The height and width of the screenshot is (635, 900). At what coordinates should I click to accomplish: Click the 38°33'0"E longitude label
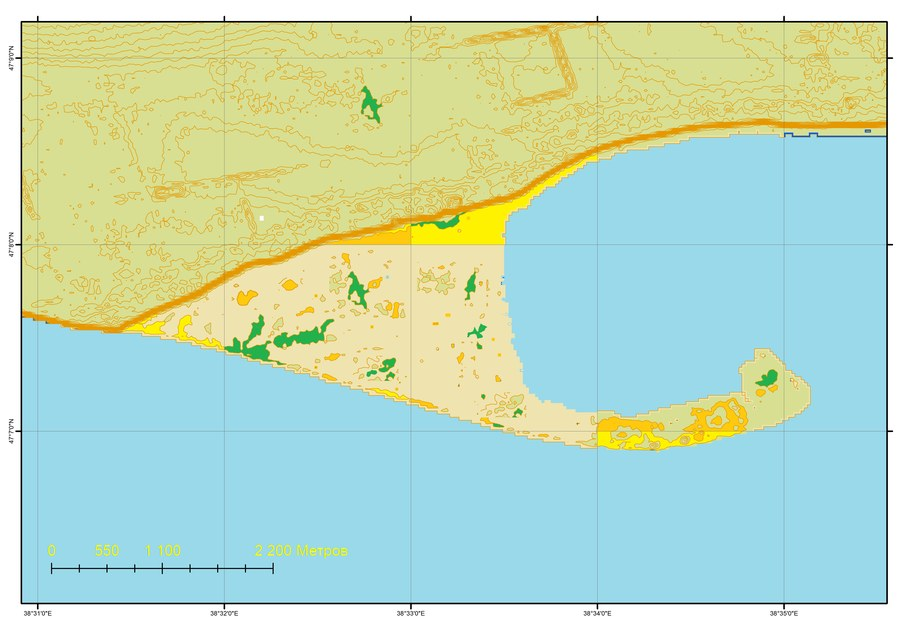click(x=411, y=614)
